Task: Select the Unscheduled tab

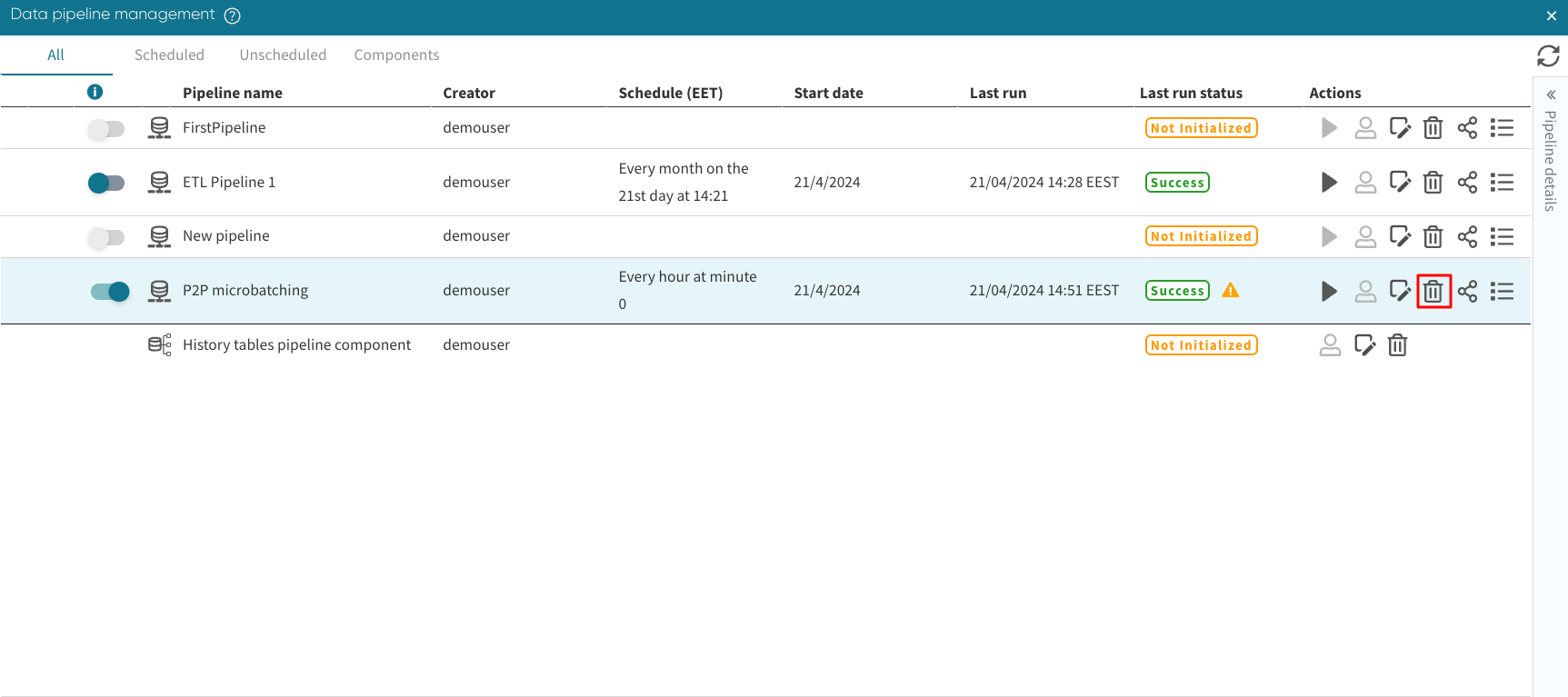Action: 283,55
